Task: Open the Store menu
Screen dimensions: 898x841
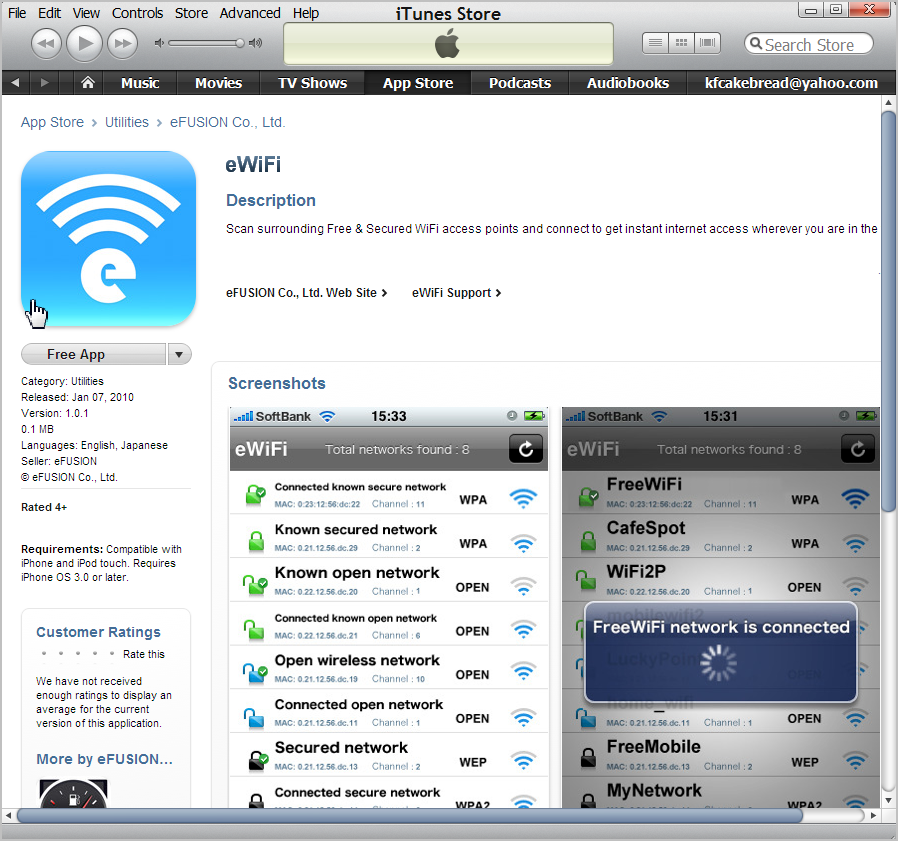Action: tap(191, 13)
